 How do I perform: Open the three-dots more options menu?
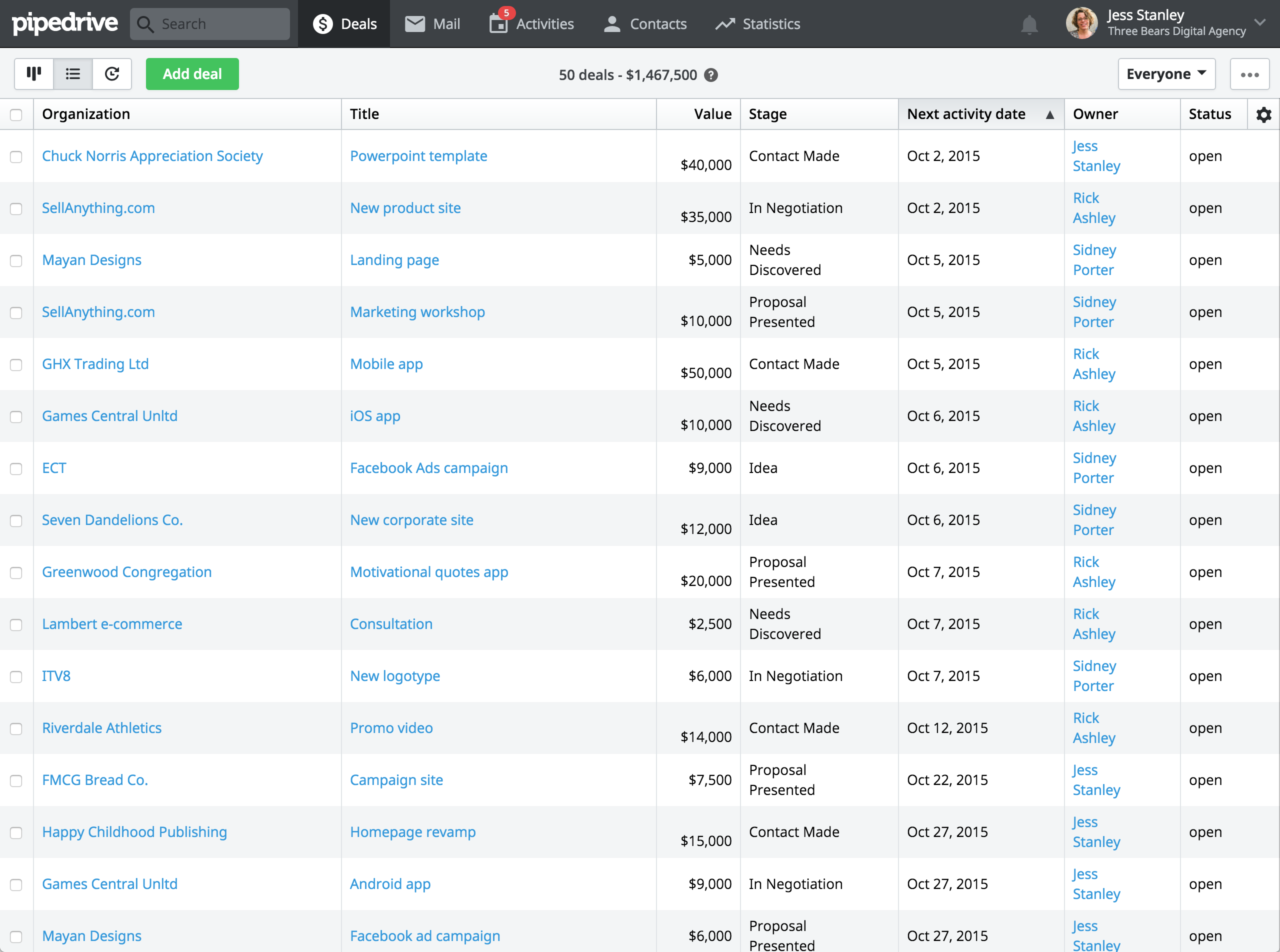click(x=1249, y=74)
